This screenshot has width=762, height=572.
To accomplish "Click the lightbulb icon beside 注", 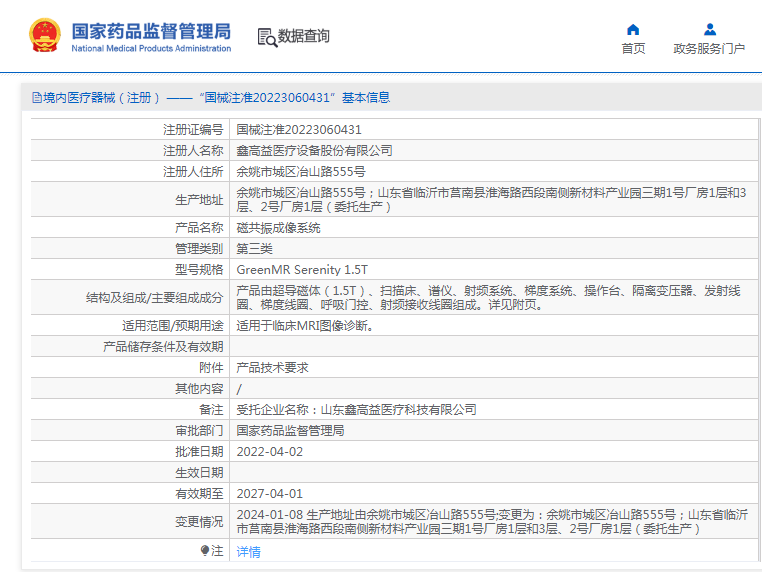I will tap(205, 551).
